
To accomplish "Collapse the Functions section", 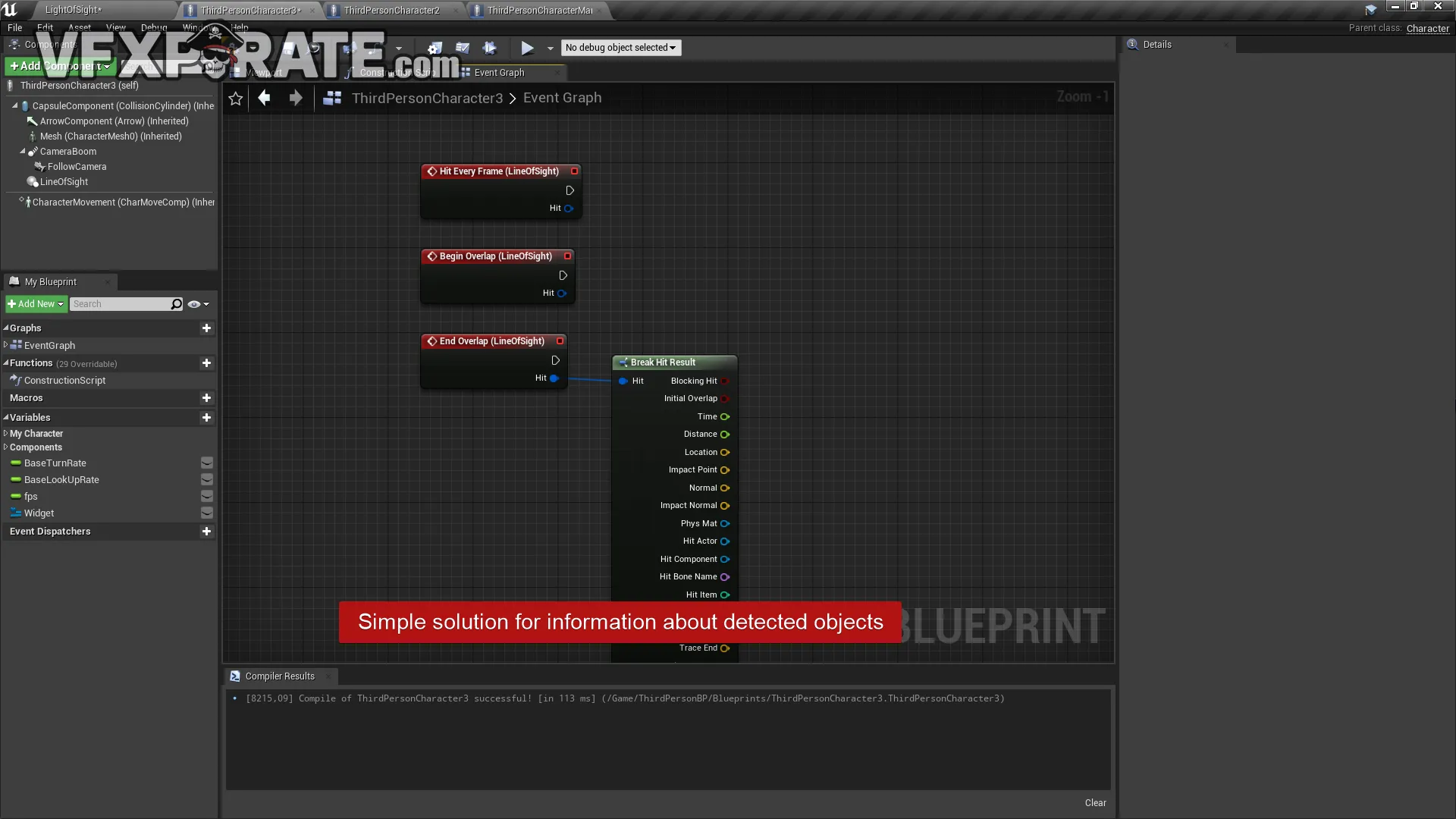I will tap(5, 363).
